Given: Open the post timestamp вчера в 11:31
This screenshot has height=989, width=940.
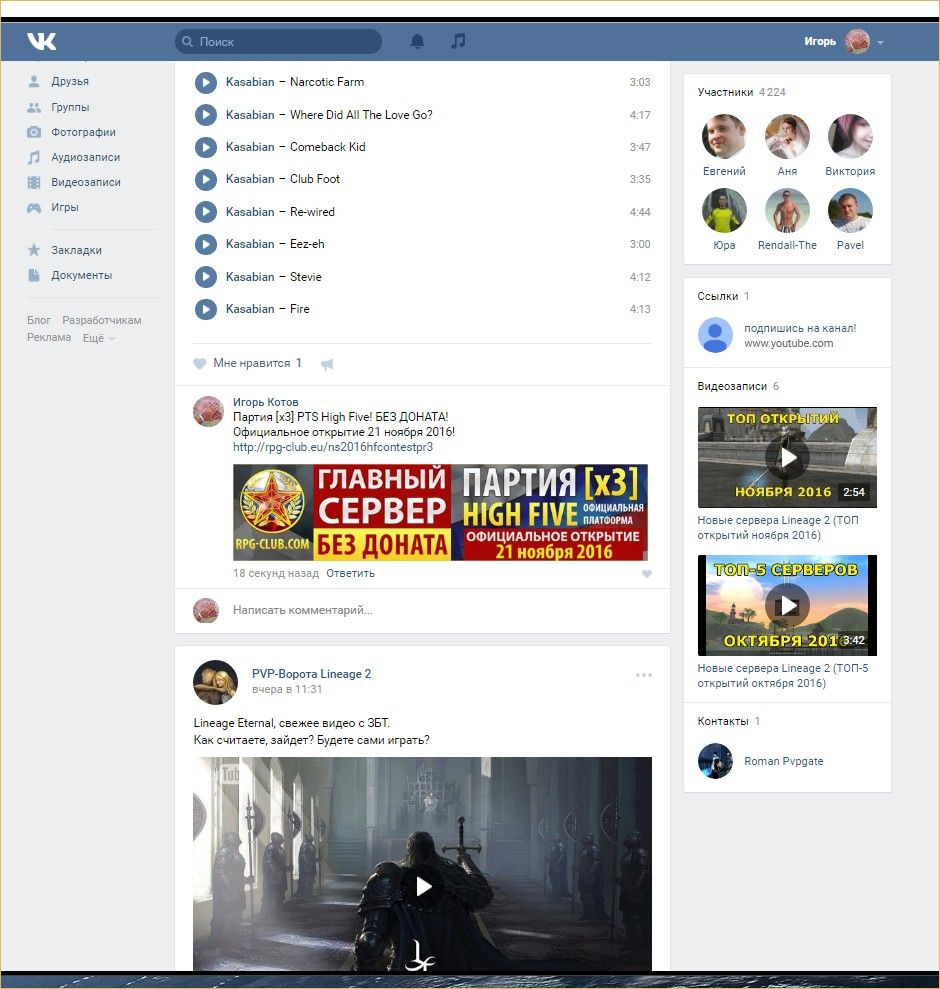Looking at the screenshot, I should coord(287,689).
